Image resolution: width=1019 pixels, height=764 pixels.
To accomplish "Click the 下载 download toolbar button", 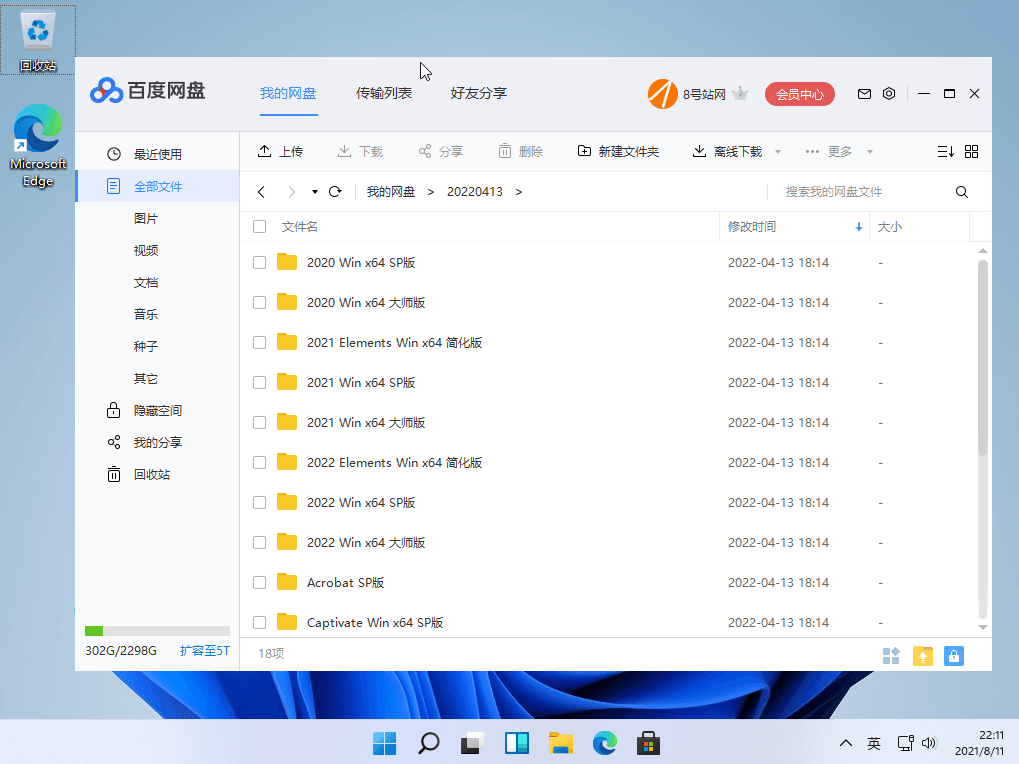I will pos(361,151).
